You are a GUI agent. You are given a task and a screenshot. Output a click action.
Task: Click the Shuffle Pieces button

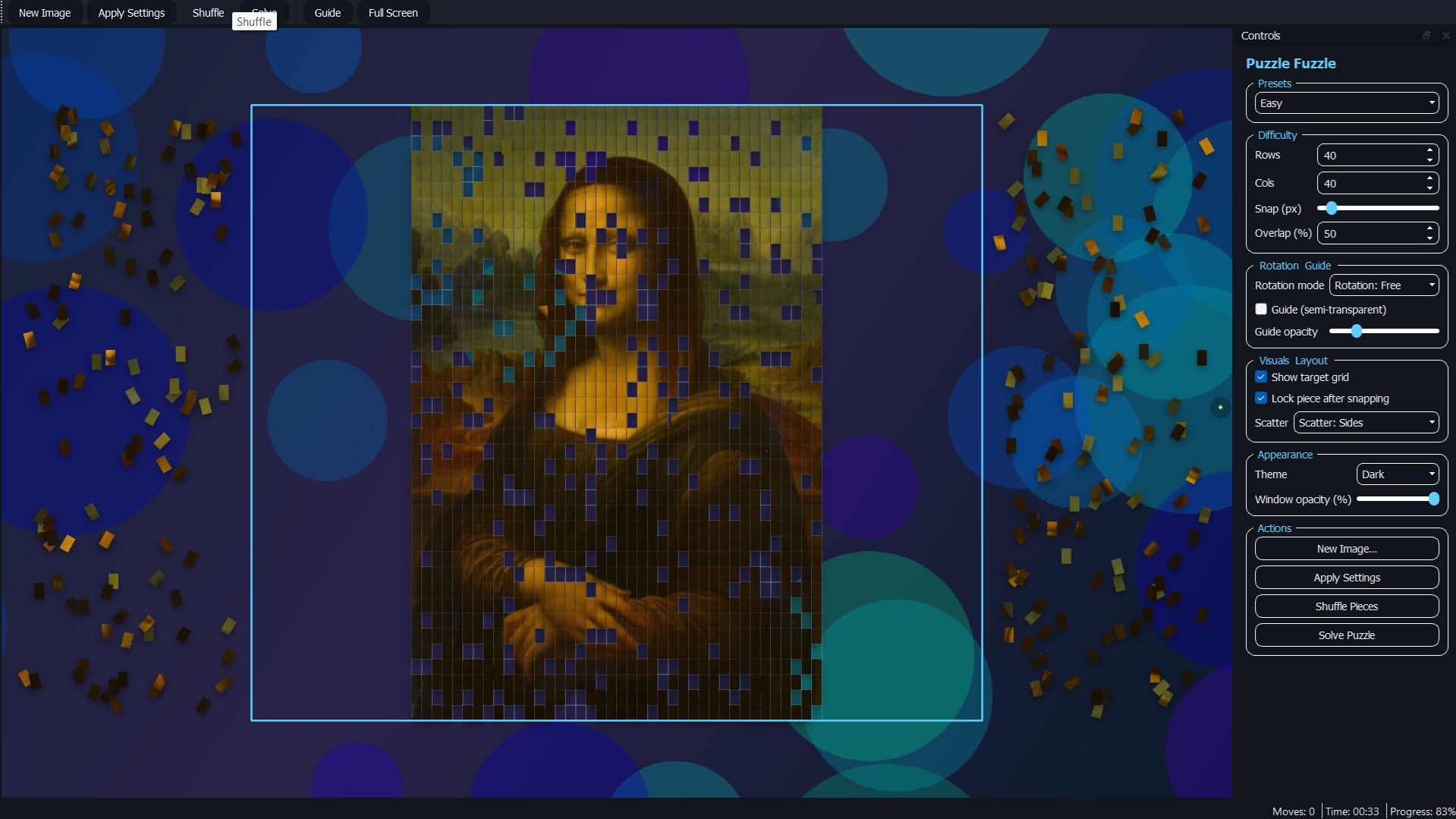pos(1346,606)
